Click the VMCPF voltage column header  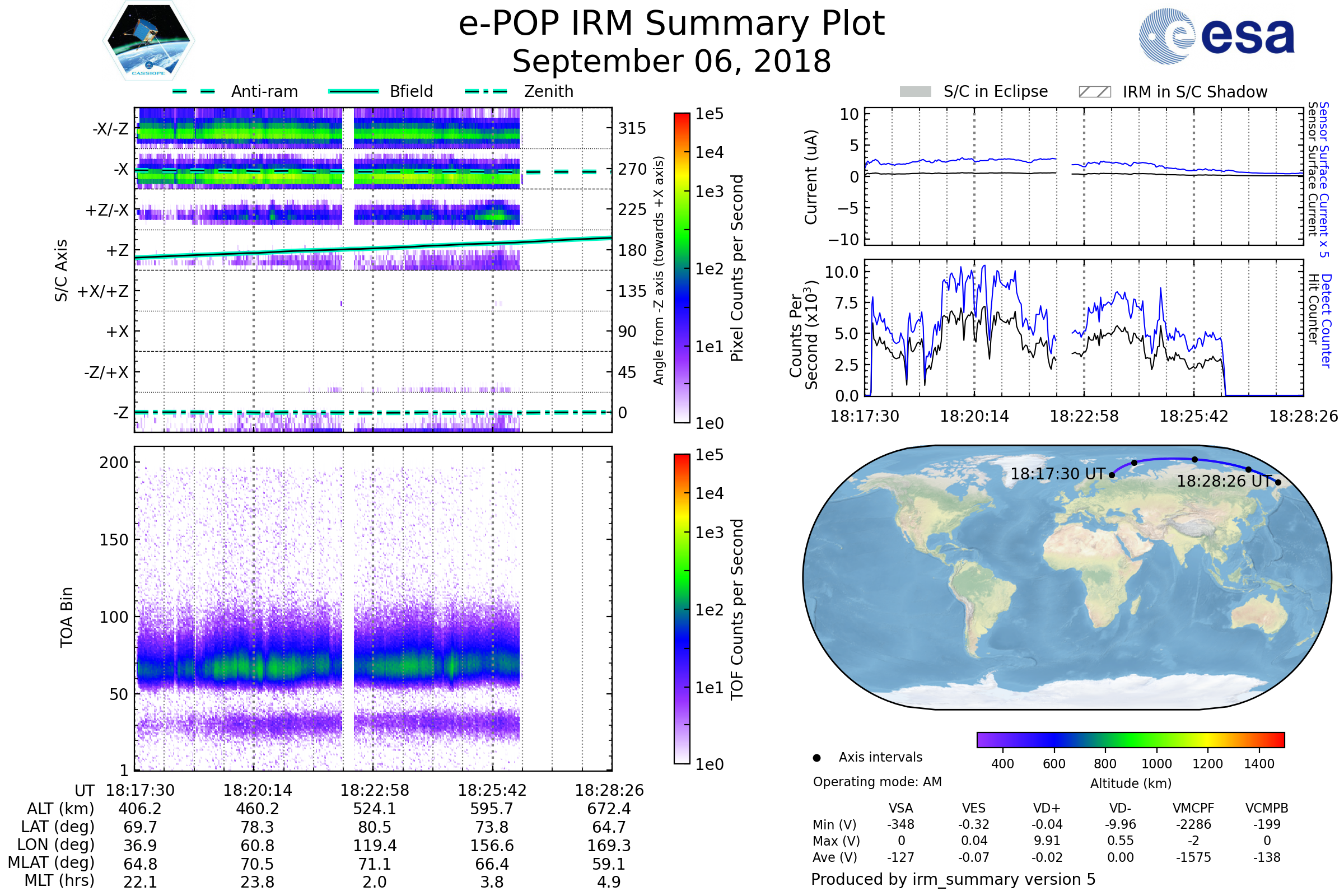[x=1193, y=808]
